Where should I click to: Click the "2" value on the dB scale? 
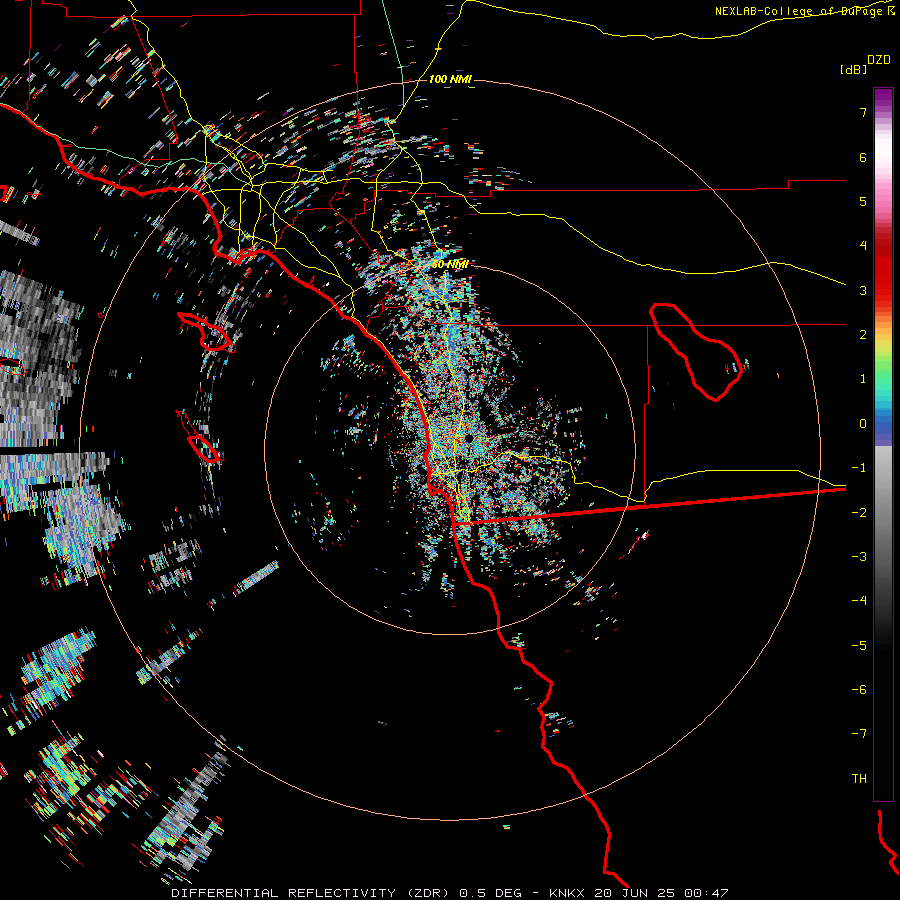(x=863, y=335)
